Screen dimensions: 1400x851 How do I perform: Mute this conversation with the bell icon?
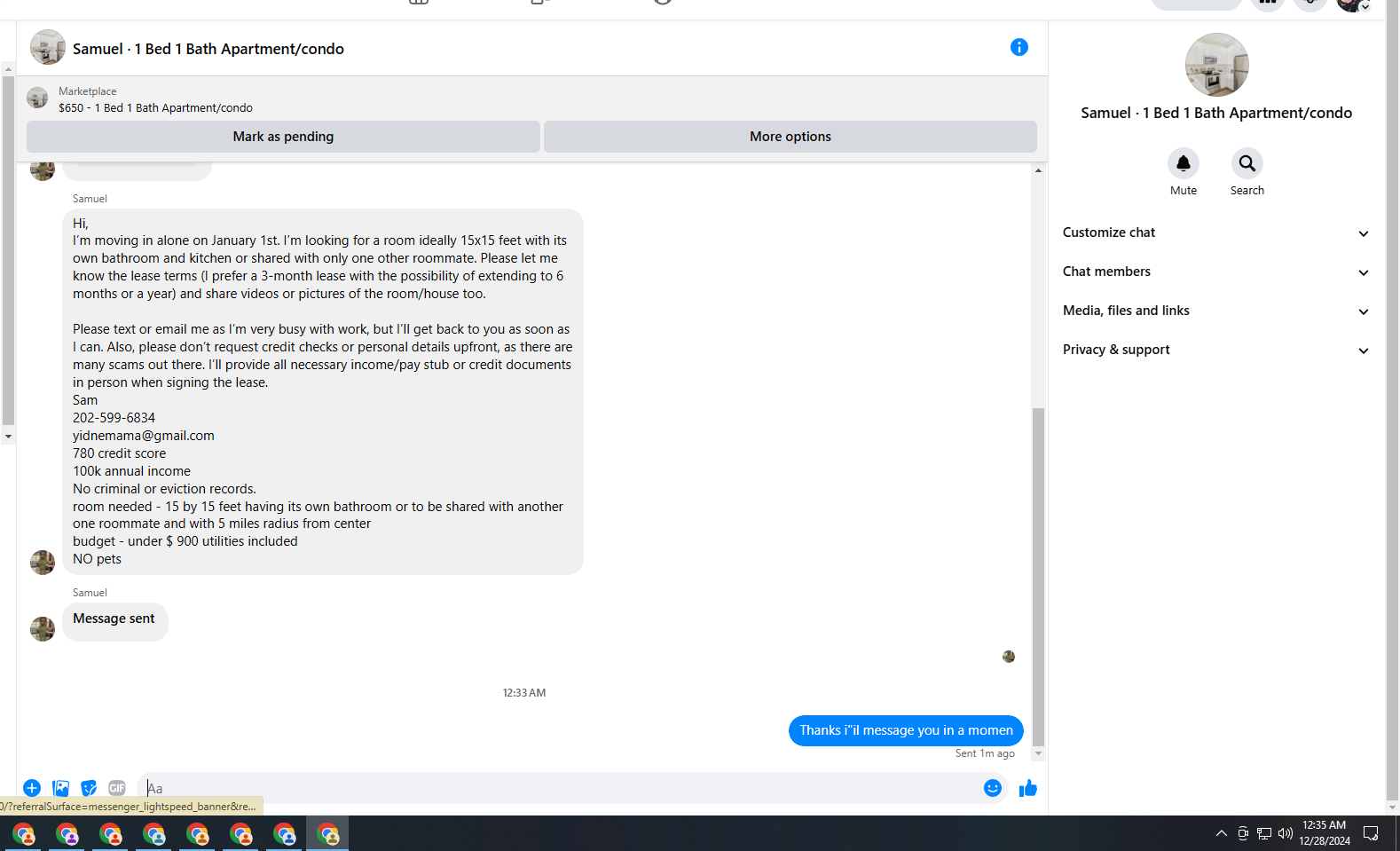tap(1183, 163)
